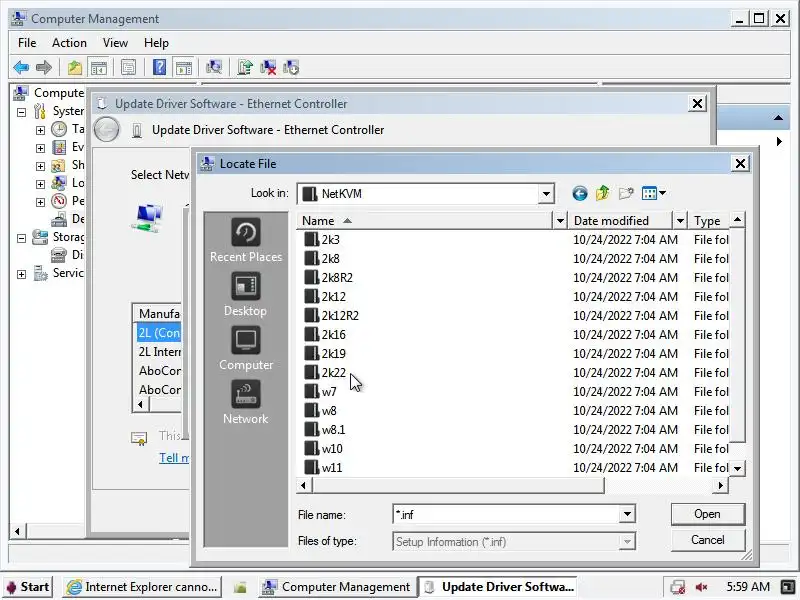Click the Scan for hardware changes toolbar icon

(214, 67)
